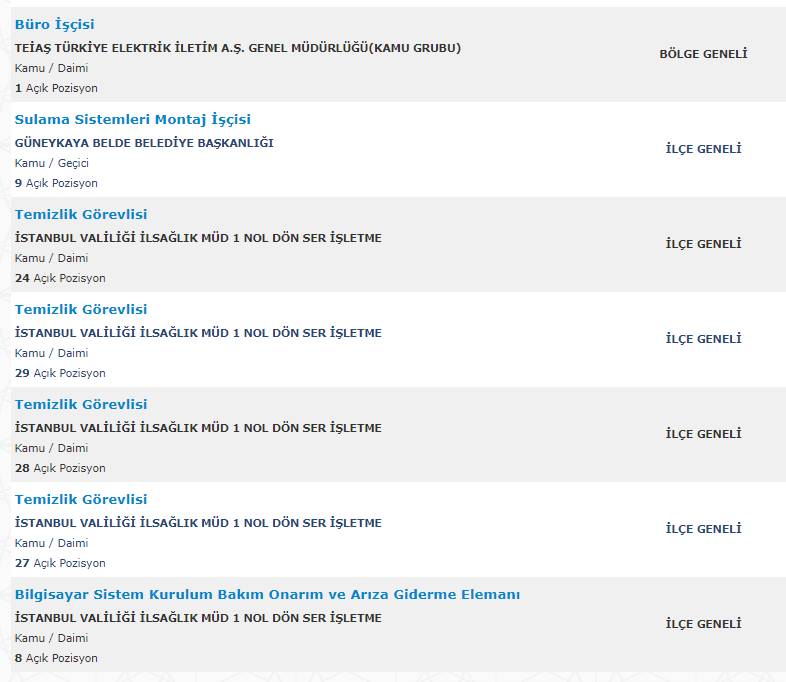Open Temizlik Görevlisi title with 27 positions
This screenshot has height=682, width=786.
tap(80, 499)
